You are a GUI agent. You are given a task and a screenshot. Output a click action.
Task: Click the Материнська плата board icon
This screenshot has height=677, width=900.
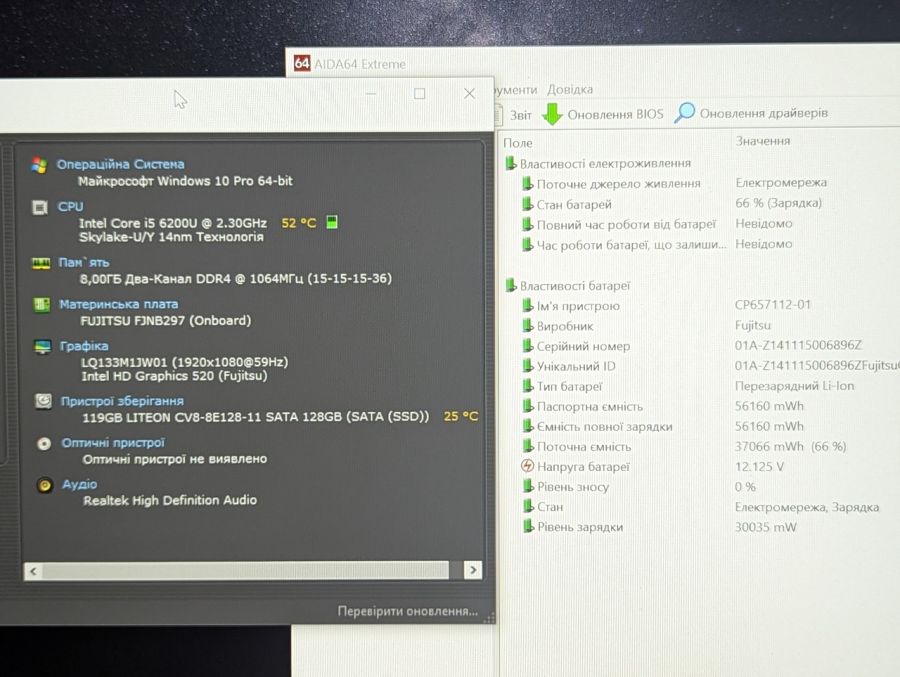(41, 304)
